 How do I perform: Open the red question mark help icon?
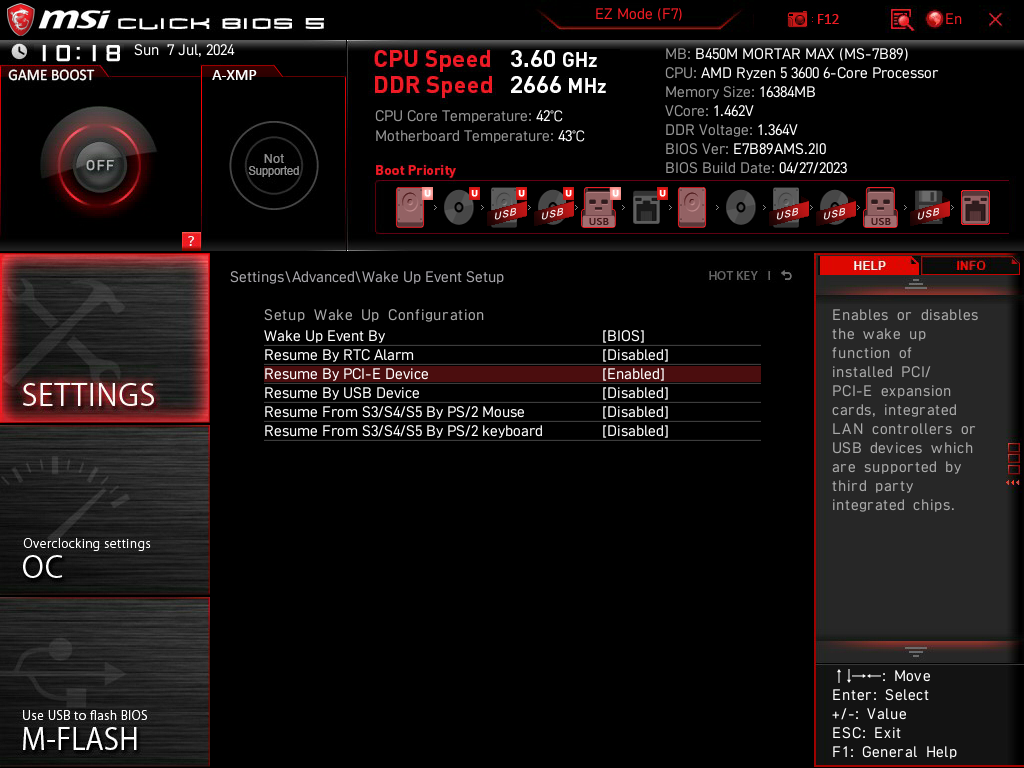click(191, 240)
